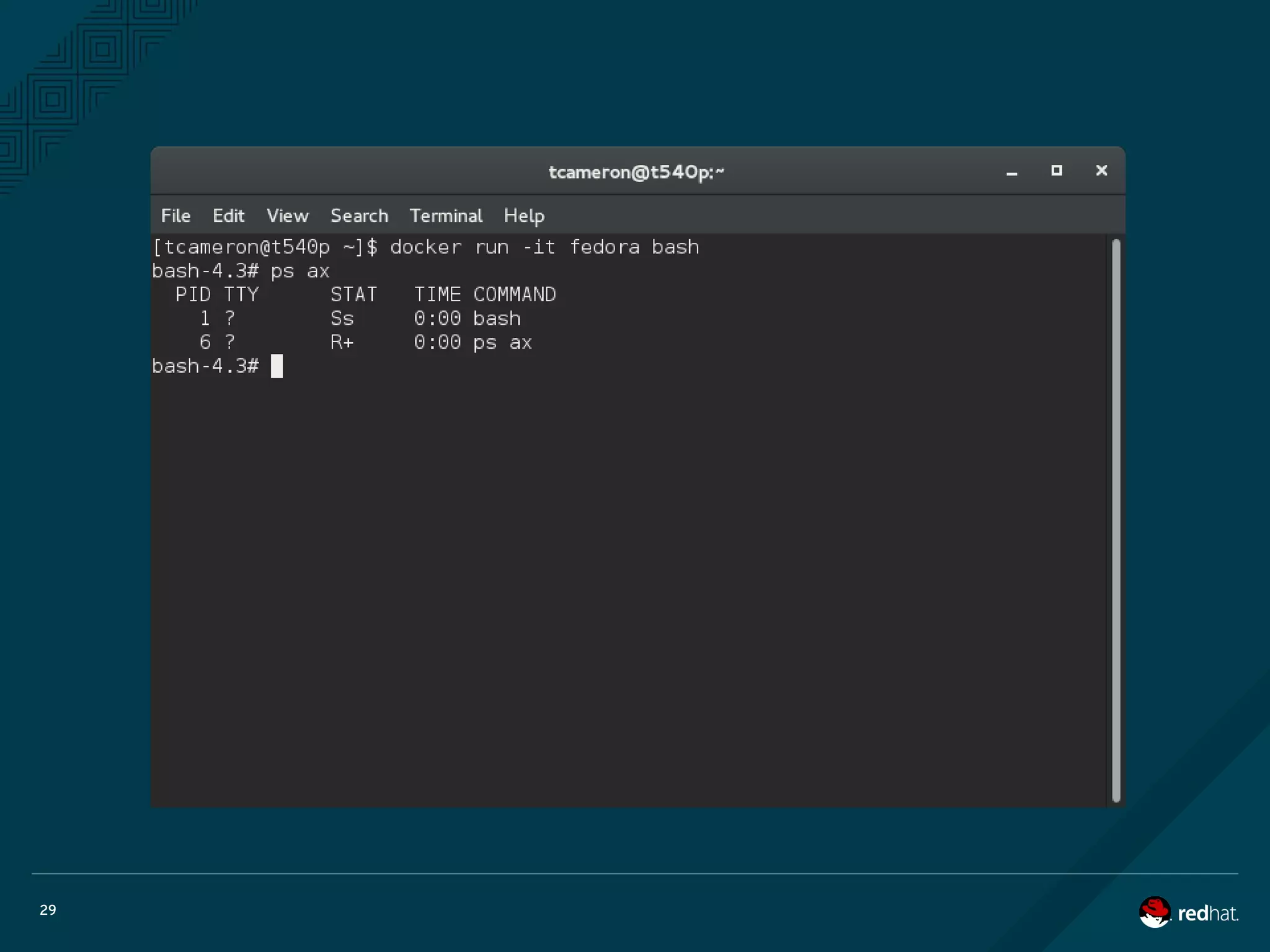Image resolution: width=1270 pixels, height=952 pixels.
Task: Minimize the terminal window
Action: coord(1011,172)
